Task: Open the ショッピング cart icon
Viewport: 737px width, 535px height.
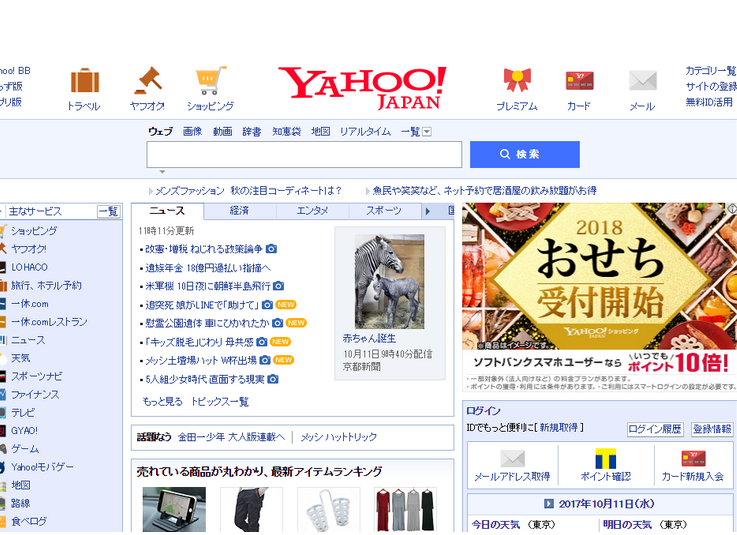Action: (x=211, y=80)
